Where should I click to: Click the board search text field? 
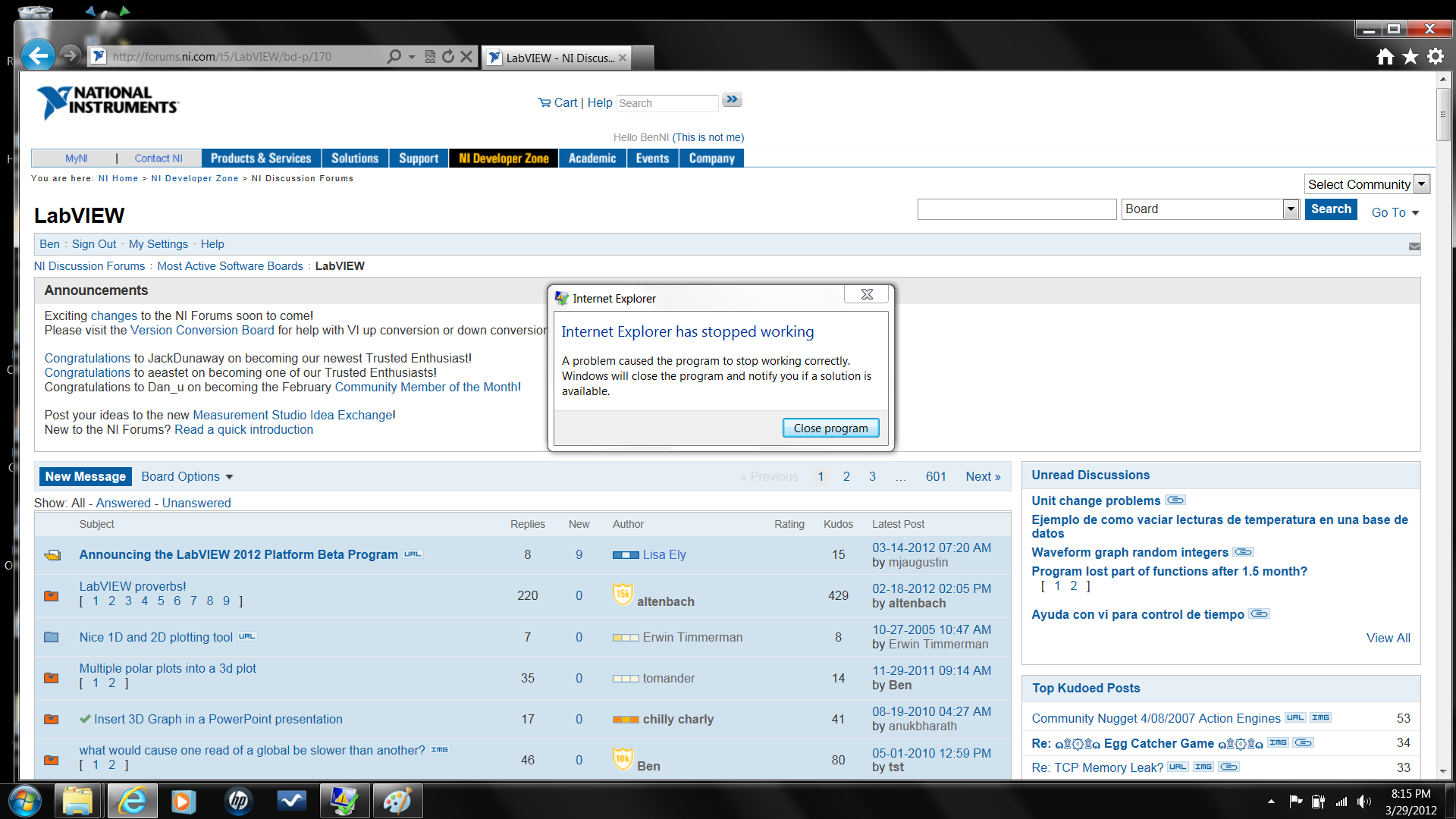coord(1017,209)
